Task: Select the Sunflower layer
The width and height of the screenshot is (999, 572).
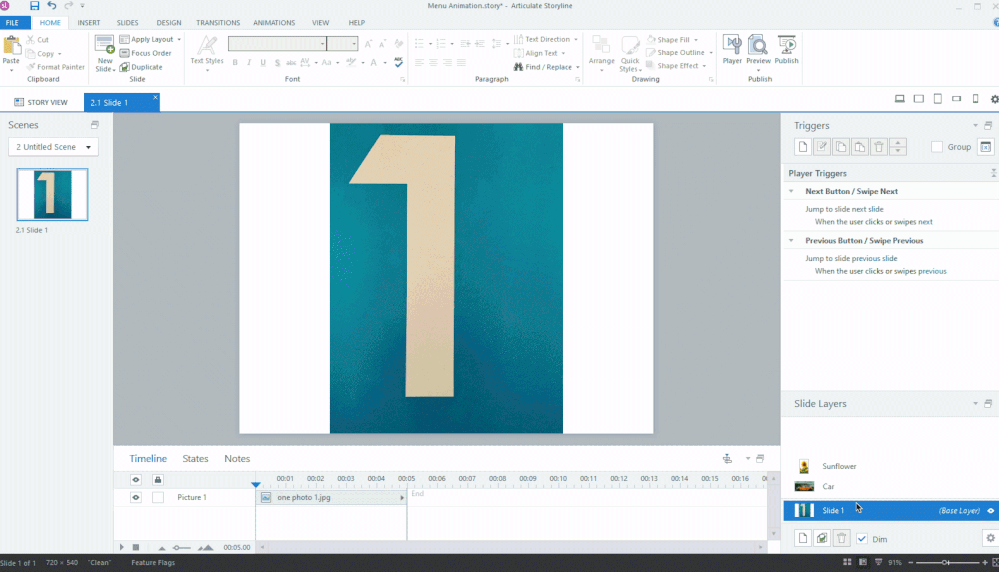Action: point(839,466)
